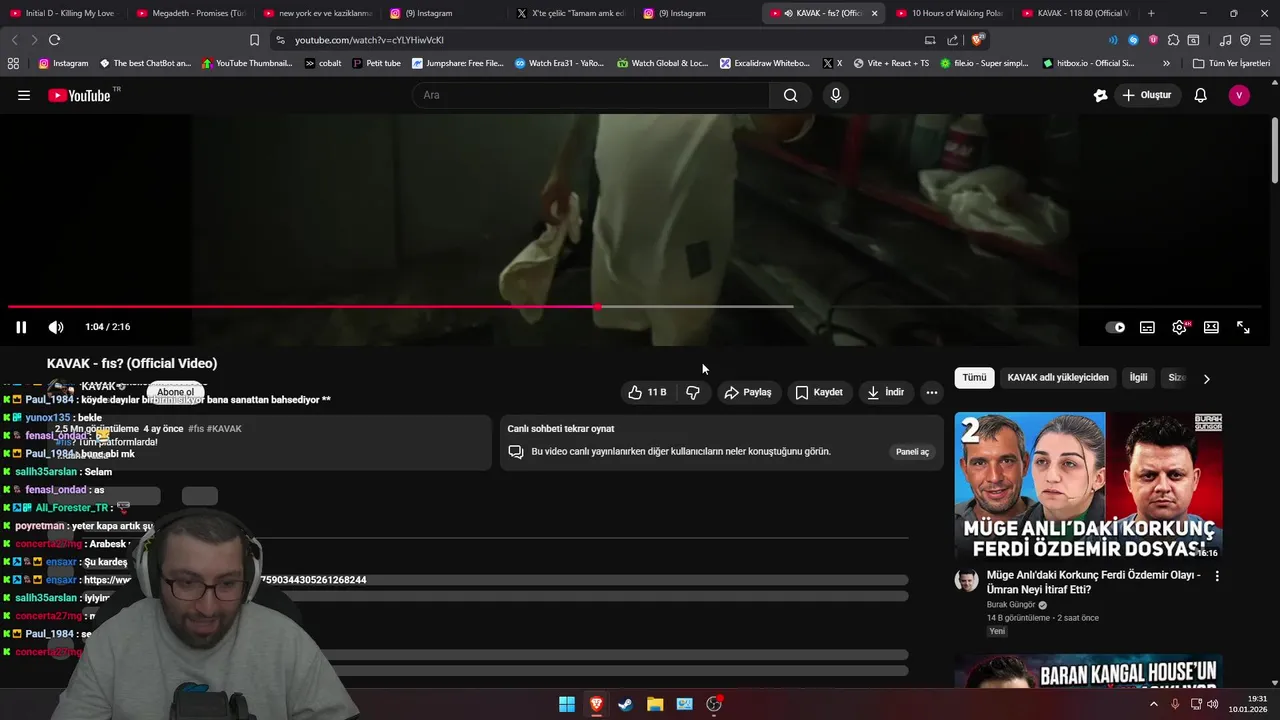Open the Petit tube bookmark

click(x=376, y=63)
